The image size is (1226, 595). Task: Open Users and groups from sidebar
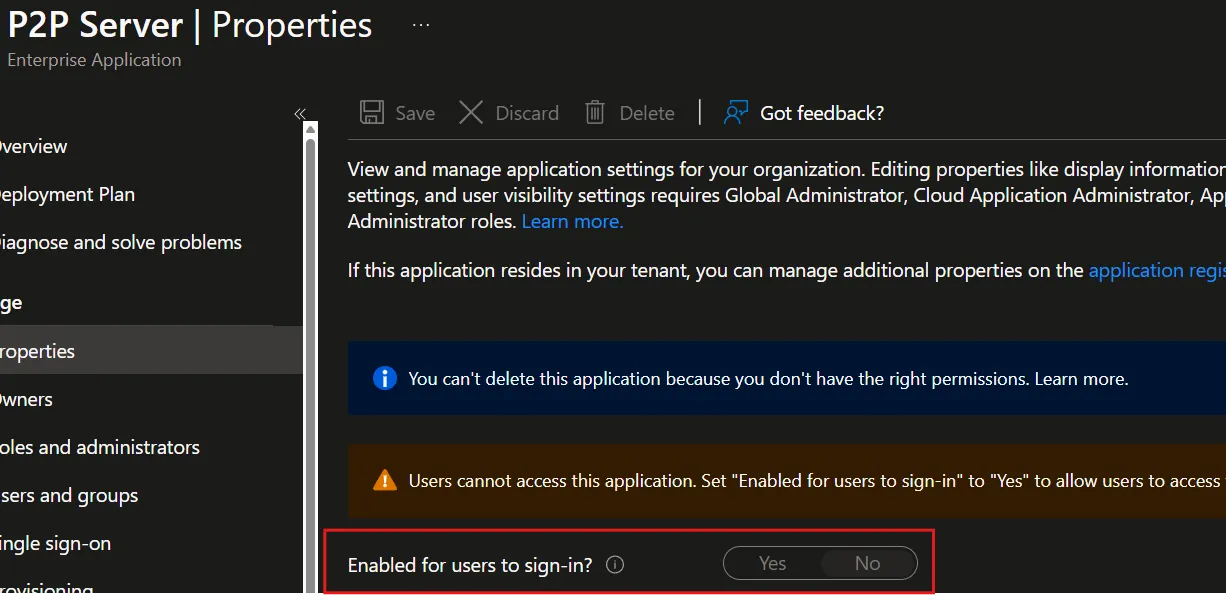pos(68,495)
